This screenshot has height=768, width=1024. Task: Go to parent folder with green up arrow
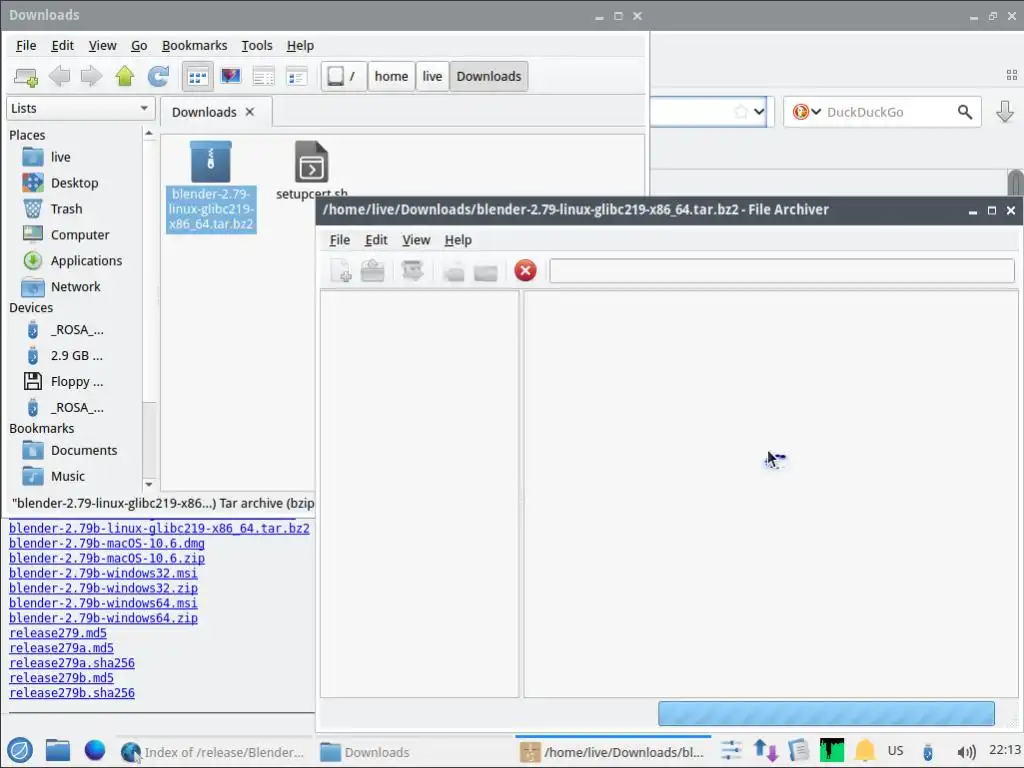point(125,76)
